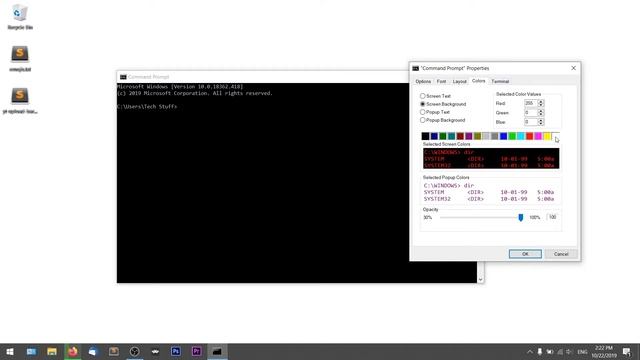Pick the teal color swatch
The image size is (640, 360).
pyautogui.click(x=451, y=136)
